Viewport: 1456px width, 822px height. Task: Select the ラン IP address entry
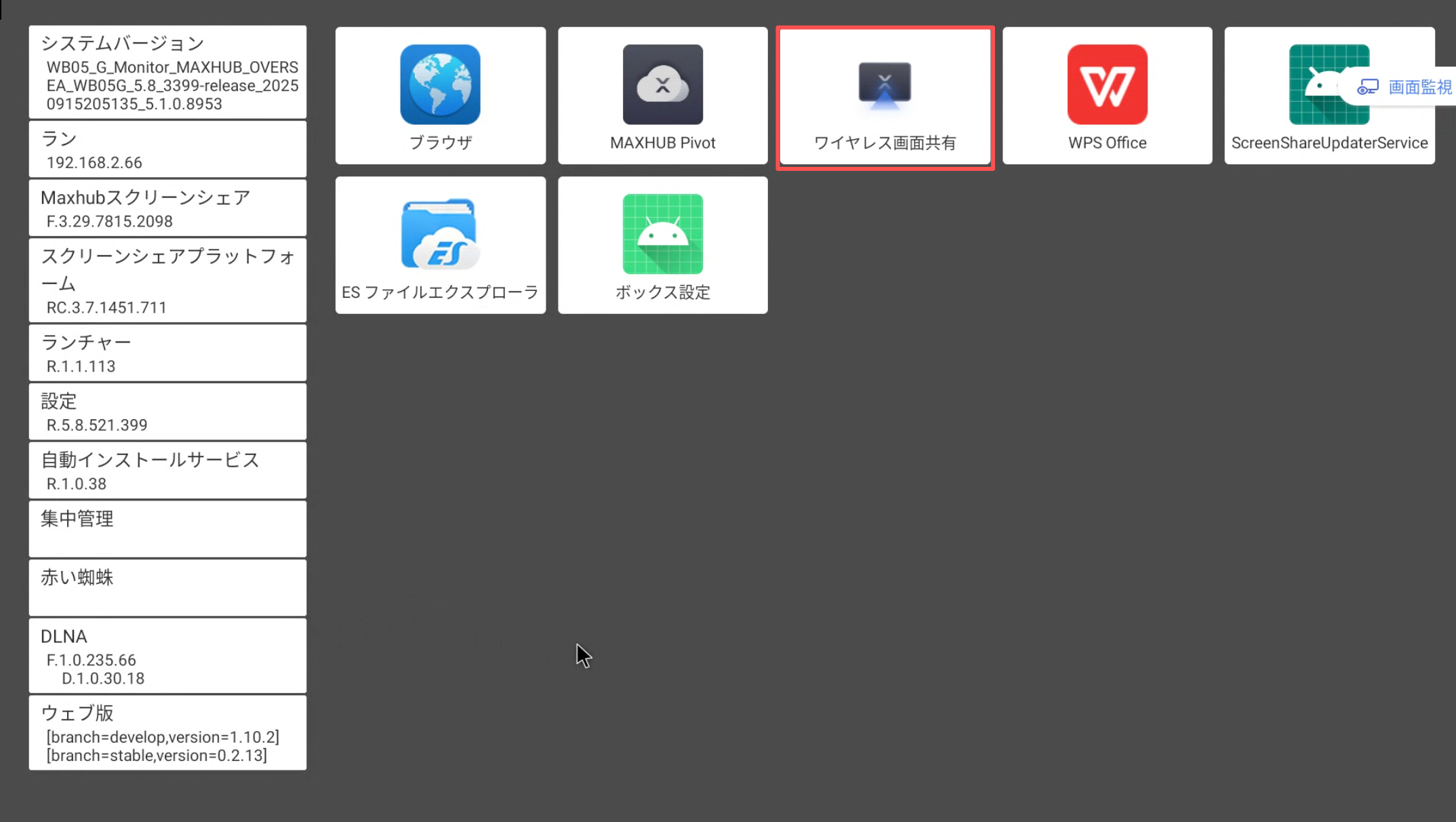[x=167, y=149]
